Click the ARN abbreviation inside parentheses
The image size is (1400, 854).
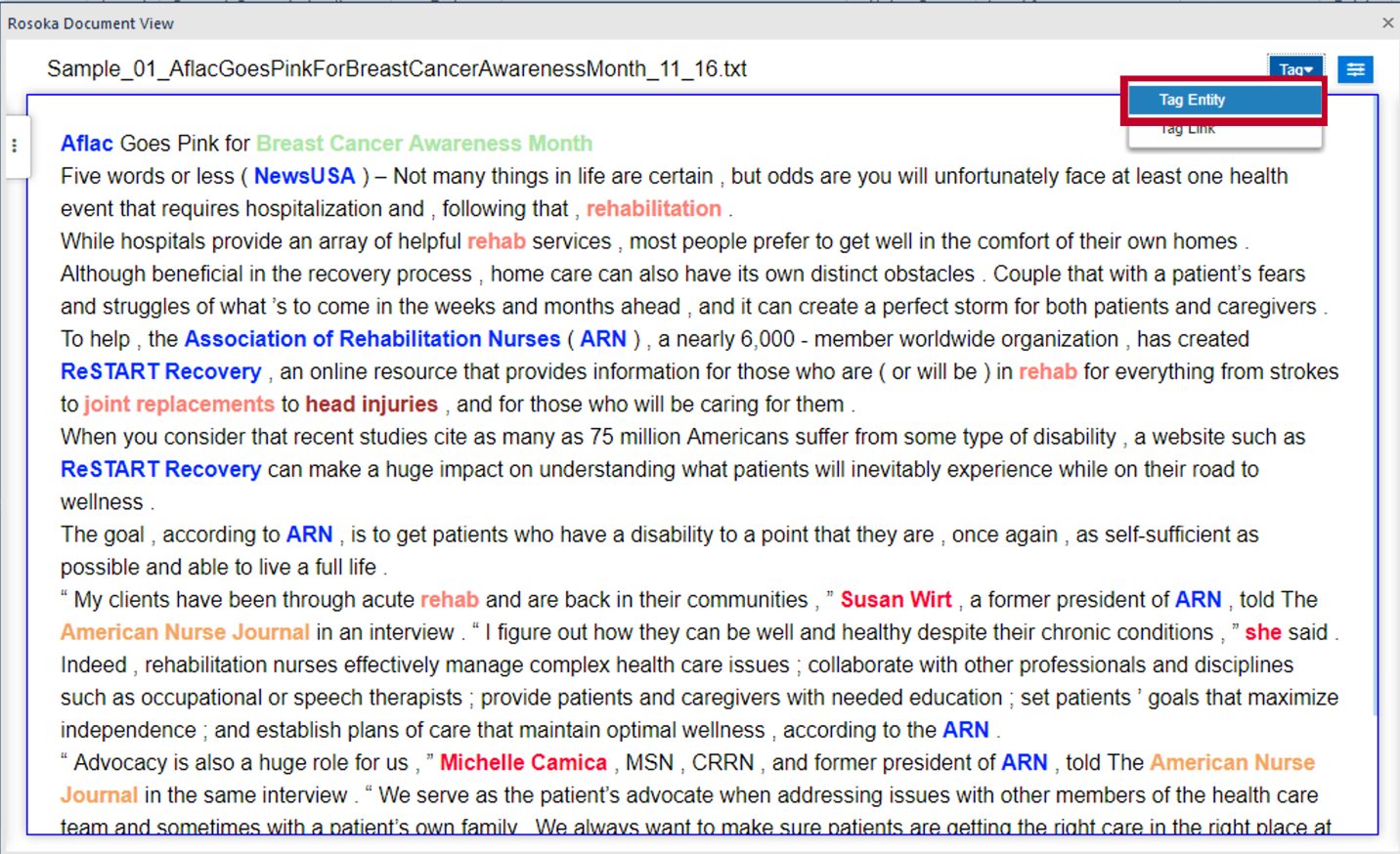click(603, 339)
